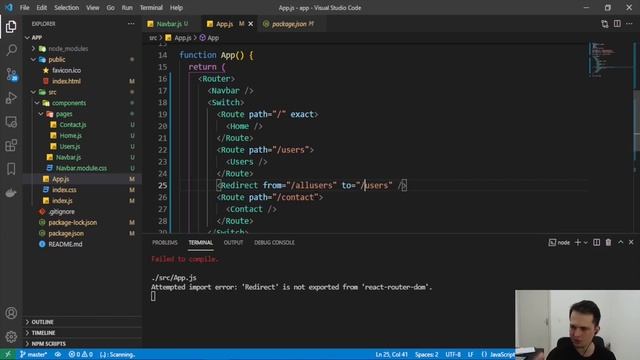Open Bookmarks icon in activity bar

point(11,169)
